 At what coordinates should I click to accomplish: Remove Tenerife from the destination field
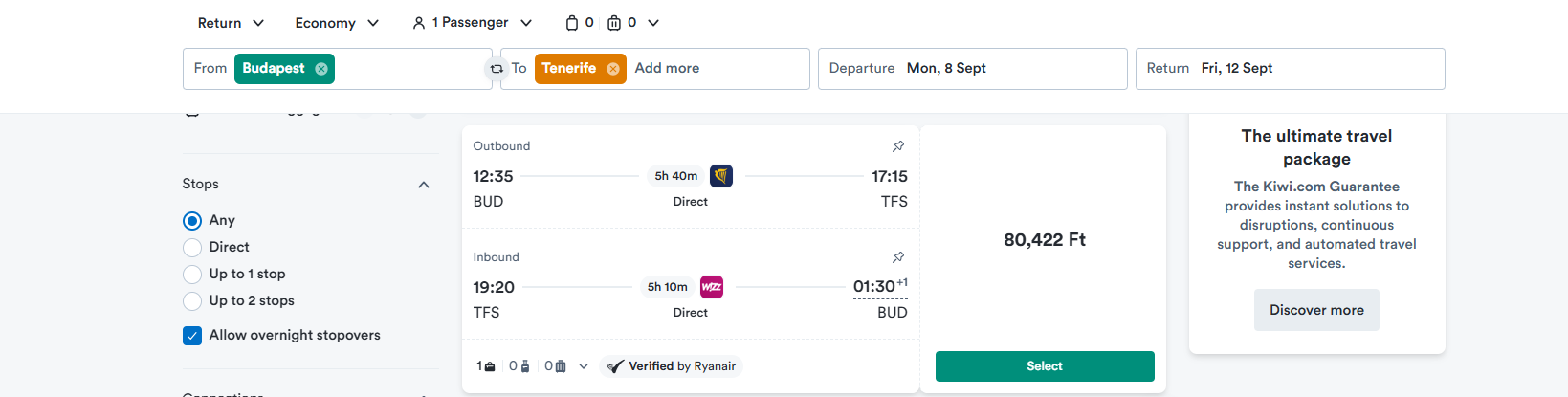tap(613, 69)
